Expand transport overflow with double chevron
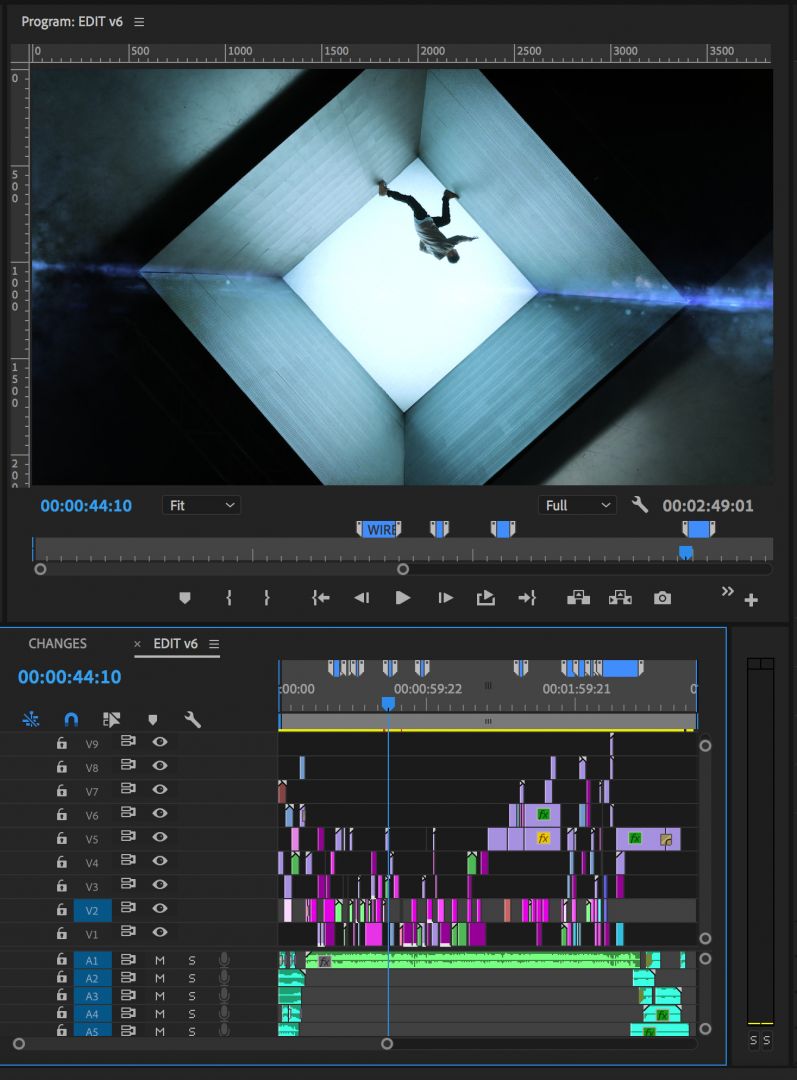The width and height of the screenshot is (797, 1080). pos(727,592)
